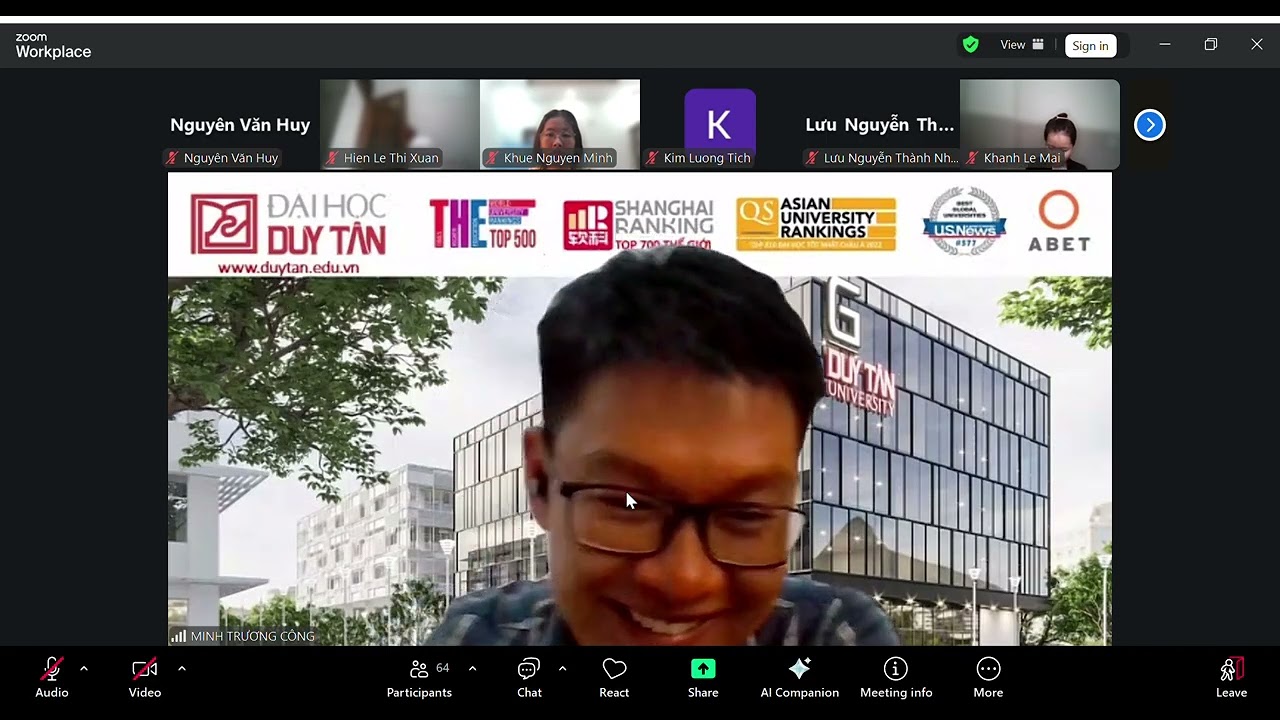Click muted mic icon beside Khanh Le Mai
The image size is (1280, 720).
coord(972,158)
